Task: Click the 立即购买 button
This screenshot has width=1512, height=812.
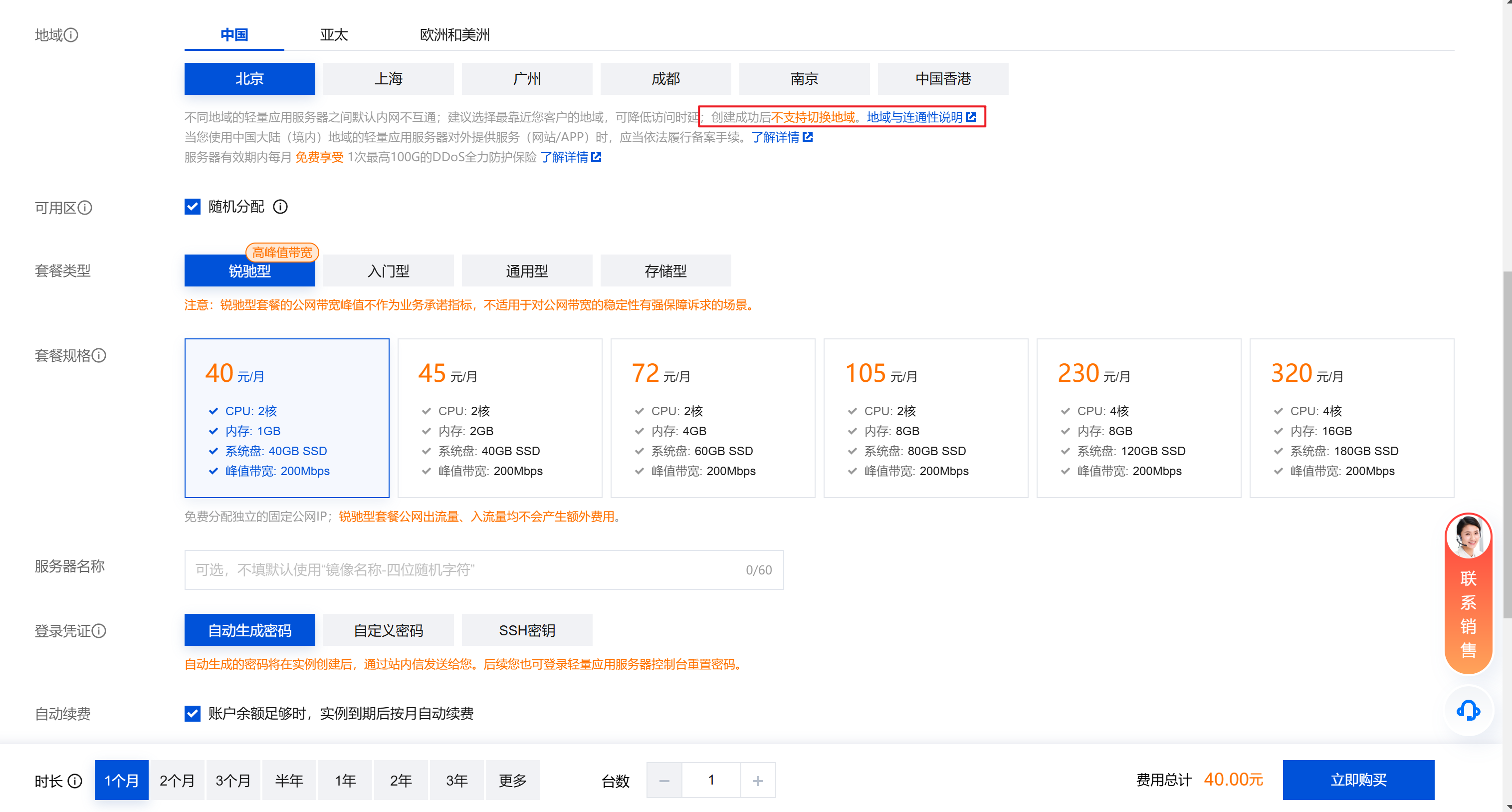Action: pyautogui.click(x=1358, y=780)
